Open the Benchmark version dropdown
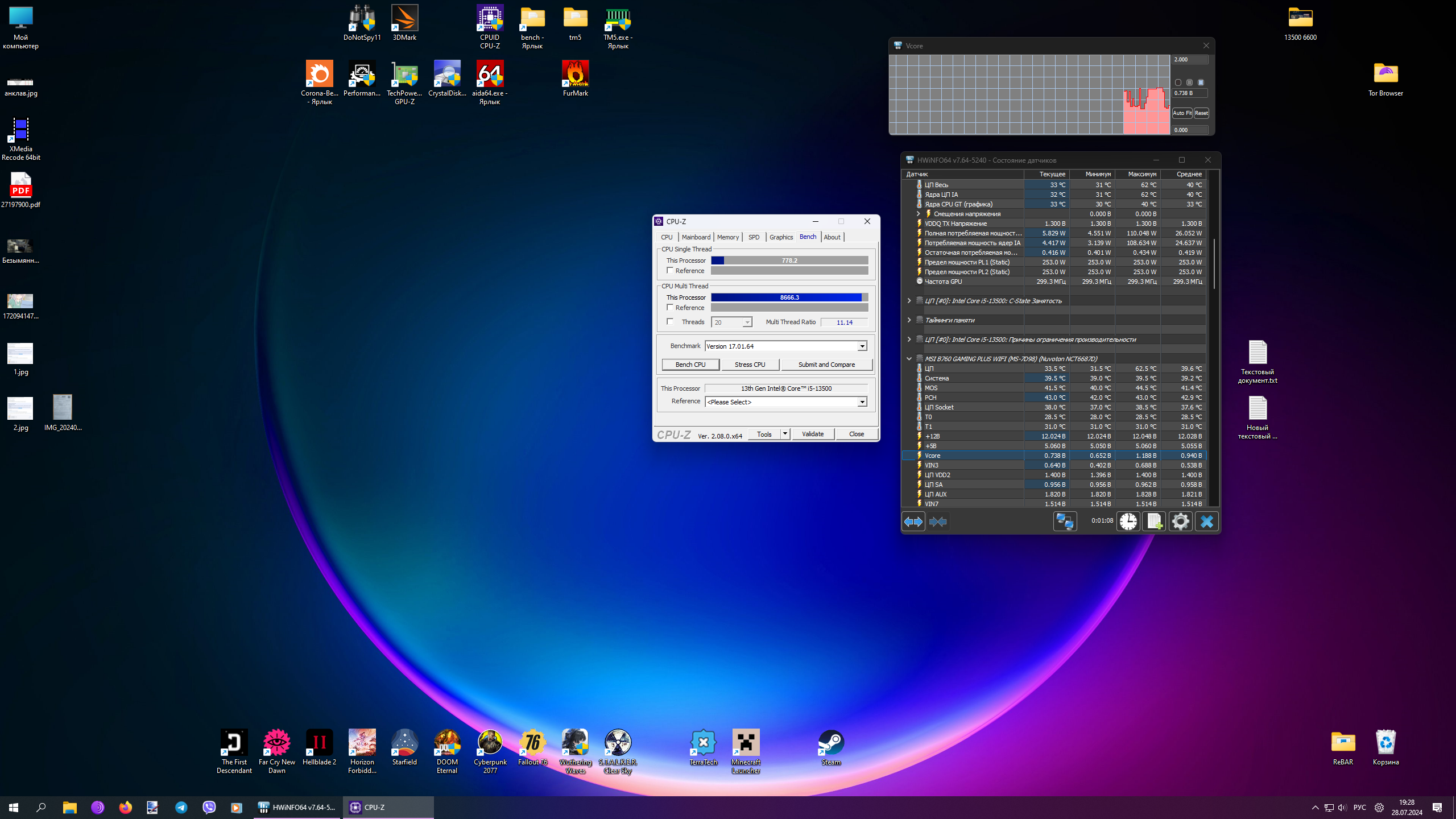This screenshot has width=1456, height=819. coord(862,346)
